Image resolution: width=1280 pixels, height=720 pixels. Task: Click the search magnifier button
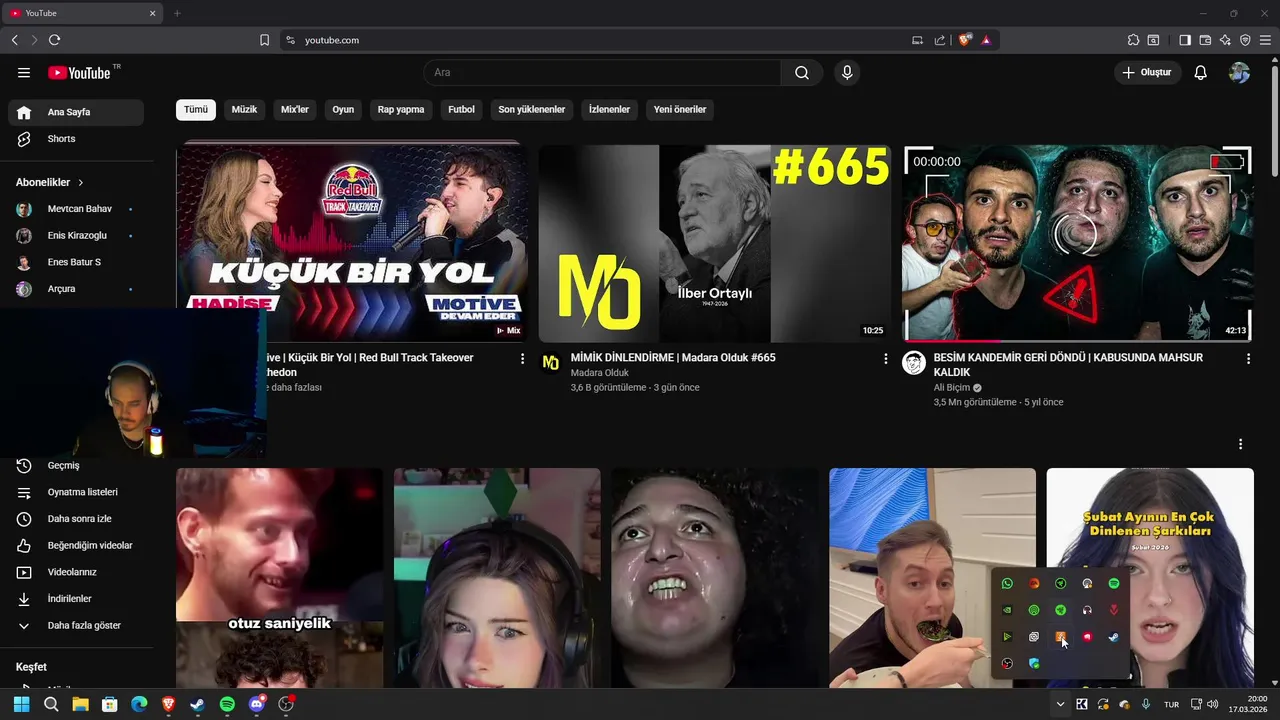(802, 73)
